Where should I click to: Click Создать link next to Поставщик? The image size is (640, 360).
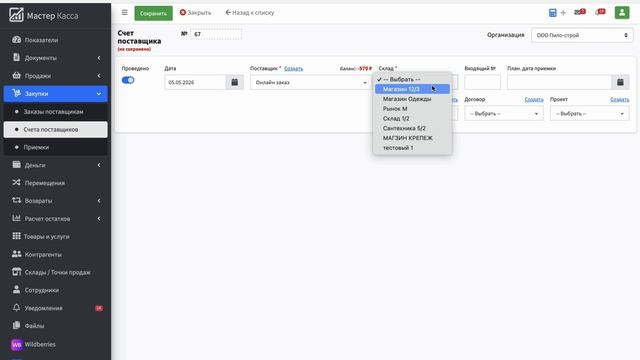293,69
